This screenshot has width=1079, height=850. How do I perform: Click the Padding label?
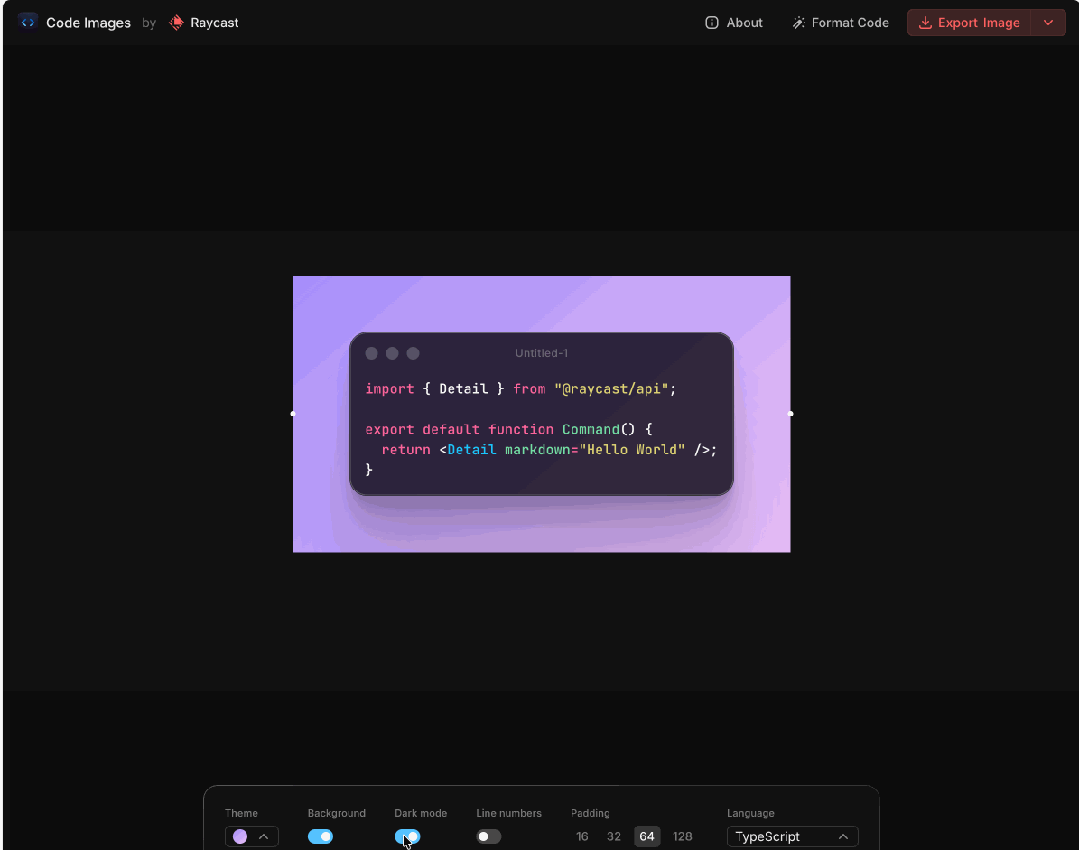point(590,813)
